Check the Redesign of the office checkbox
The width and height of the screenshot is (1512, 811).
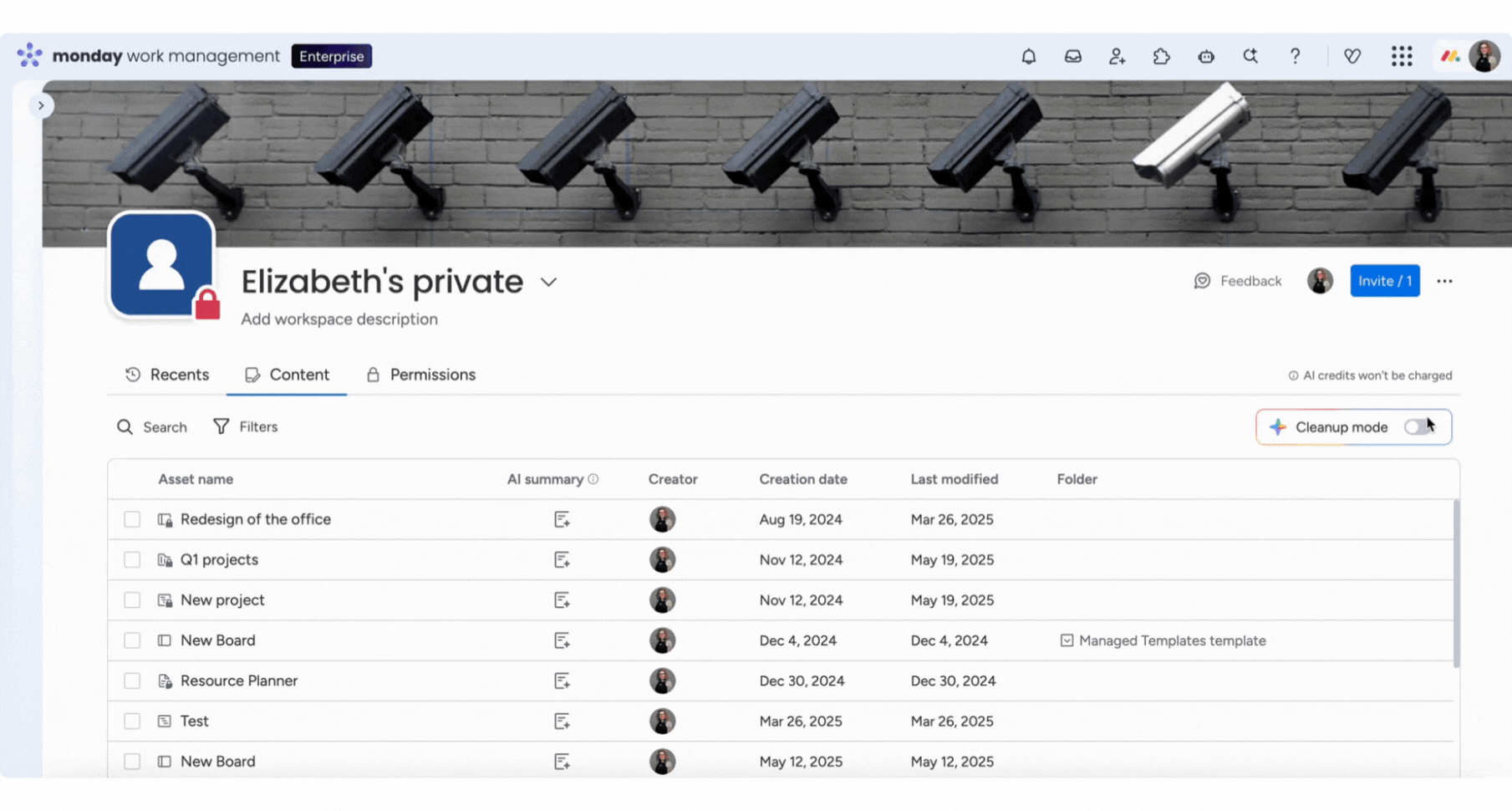pos(132,519)
